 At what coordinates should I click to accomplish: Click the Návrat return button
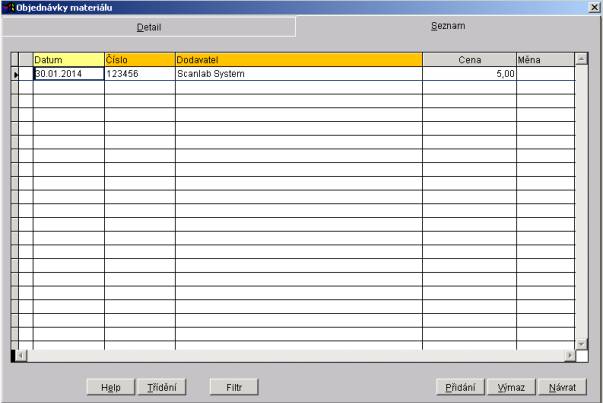coord(562,386)
